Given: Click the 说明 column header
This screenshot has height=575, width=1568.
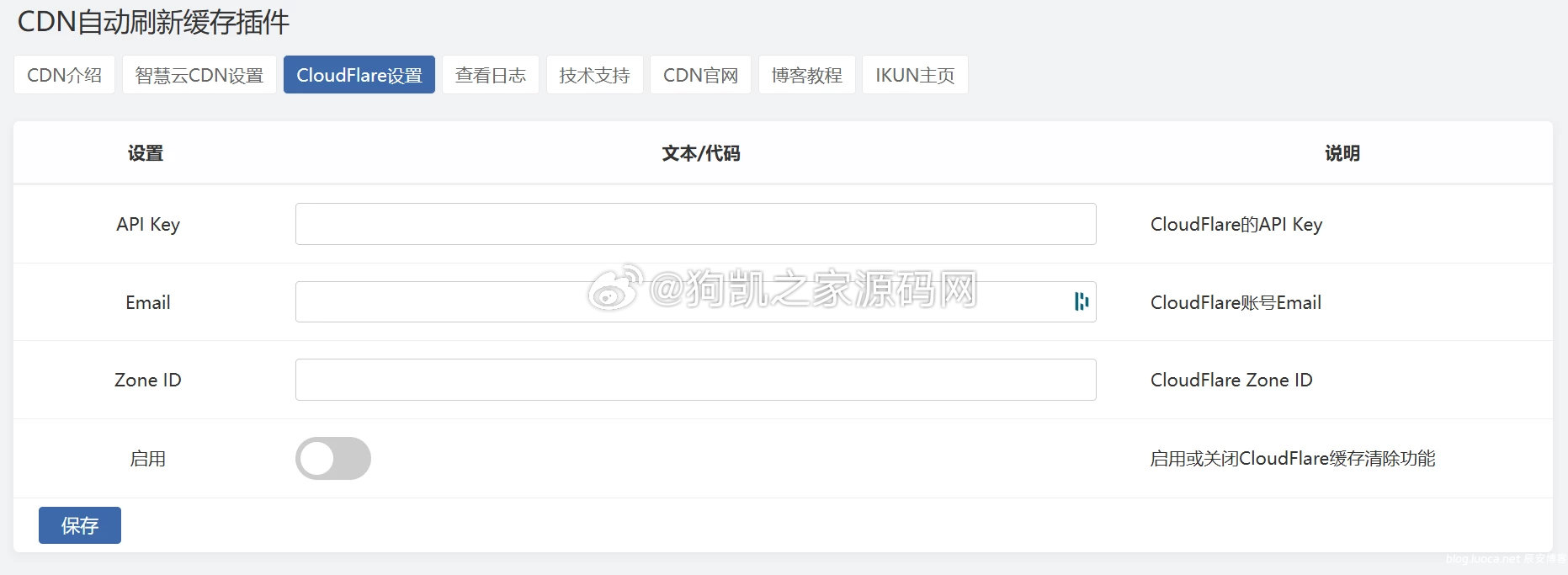Looking at the screenshot, I should 1342,153.
